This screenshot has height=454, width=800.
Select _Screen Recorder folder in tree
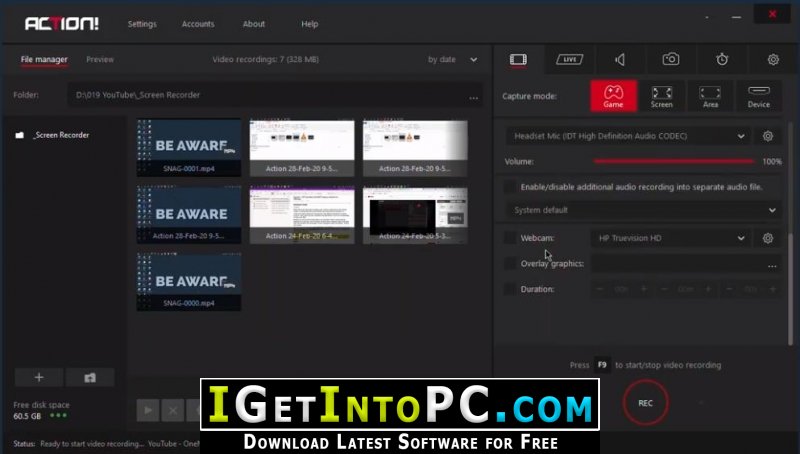(61, 135)
